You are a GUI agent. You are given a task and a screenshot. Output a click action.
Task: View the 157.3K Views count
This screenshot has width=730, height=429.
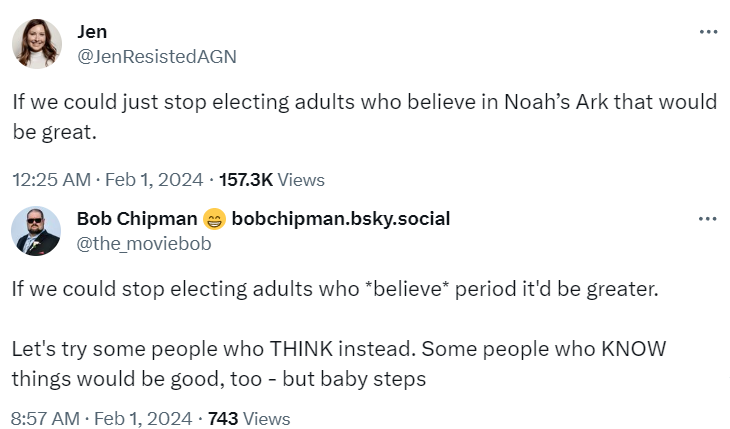click(271, 180)
